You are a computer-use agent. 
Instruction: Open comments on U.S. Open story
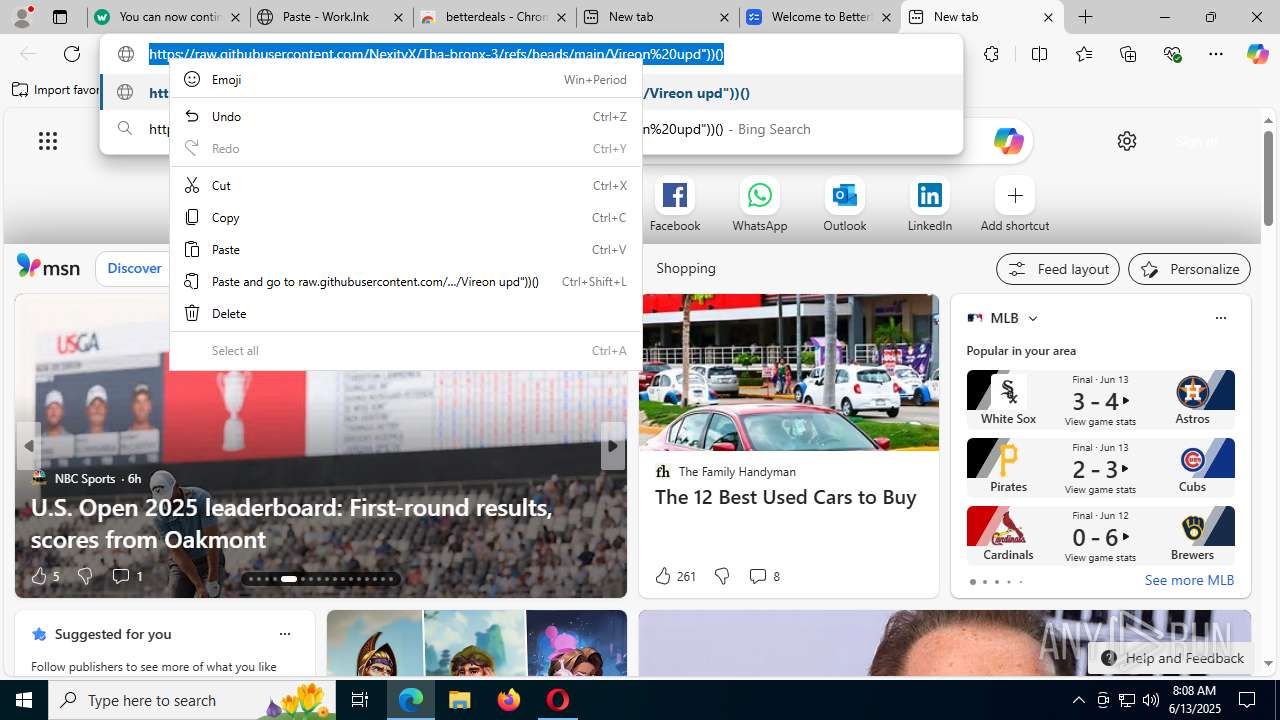[127, 576]
